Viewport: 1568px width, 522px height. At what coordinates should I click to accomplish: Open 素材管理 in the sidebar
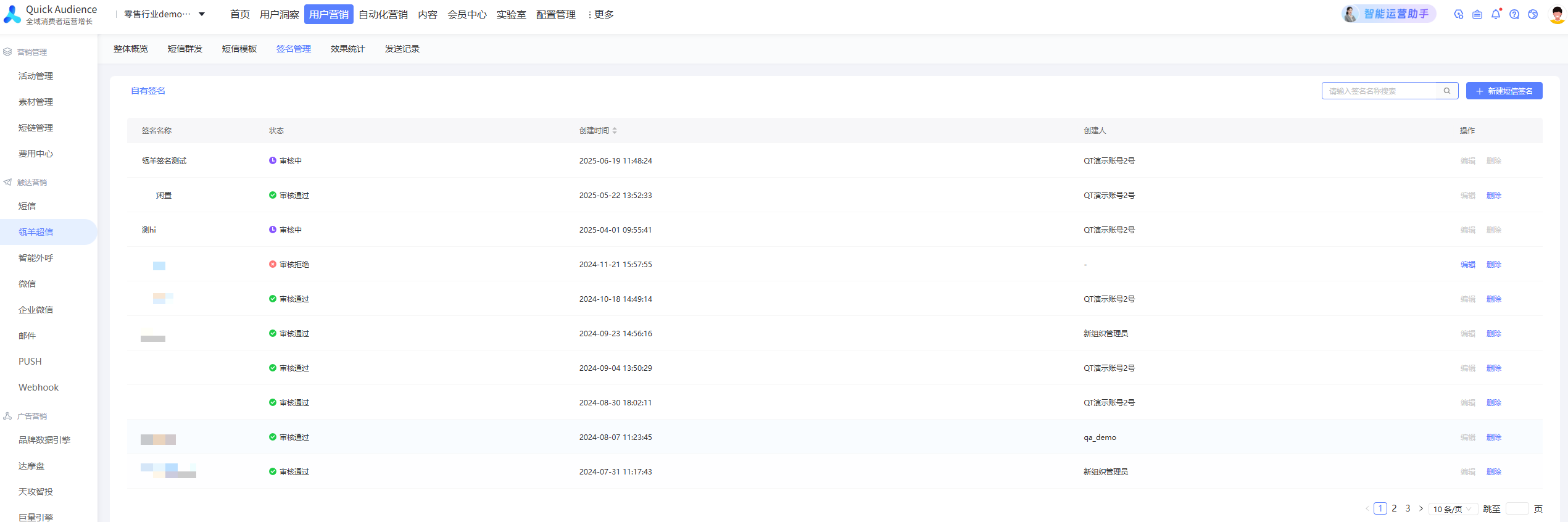[36, 102]
